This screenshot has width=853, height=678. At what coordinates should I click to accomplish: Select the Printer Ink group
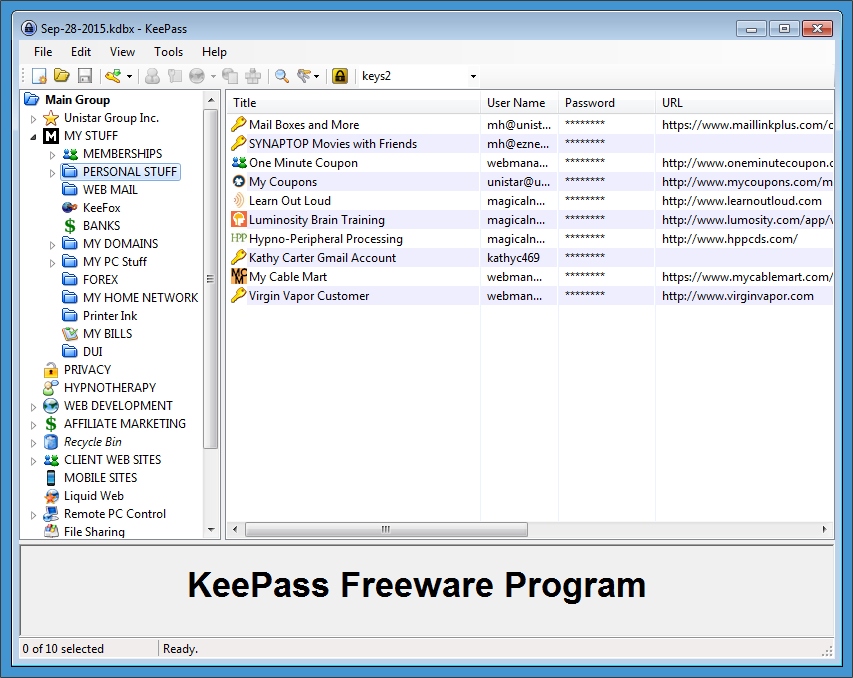[x=110, y=316]
